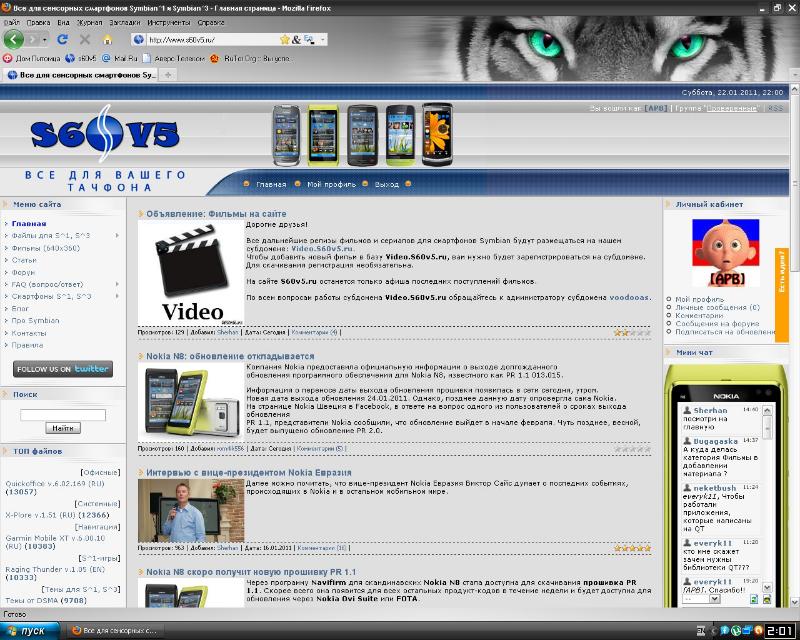
Task: Open the Файл menu
Action: pos(11,22)
